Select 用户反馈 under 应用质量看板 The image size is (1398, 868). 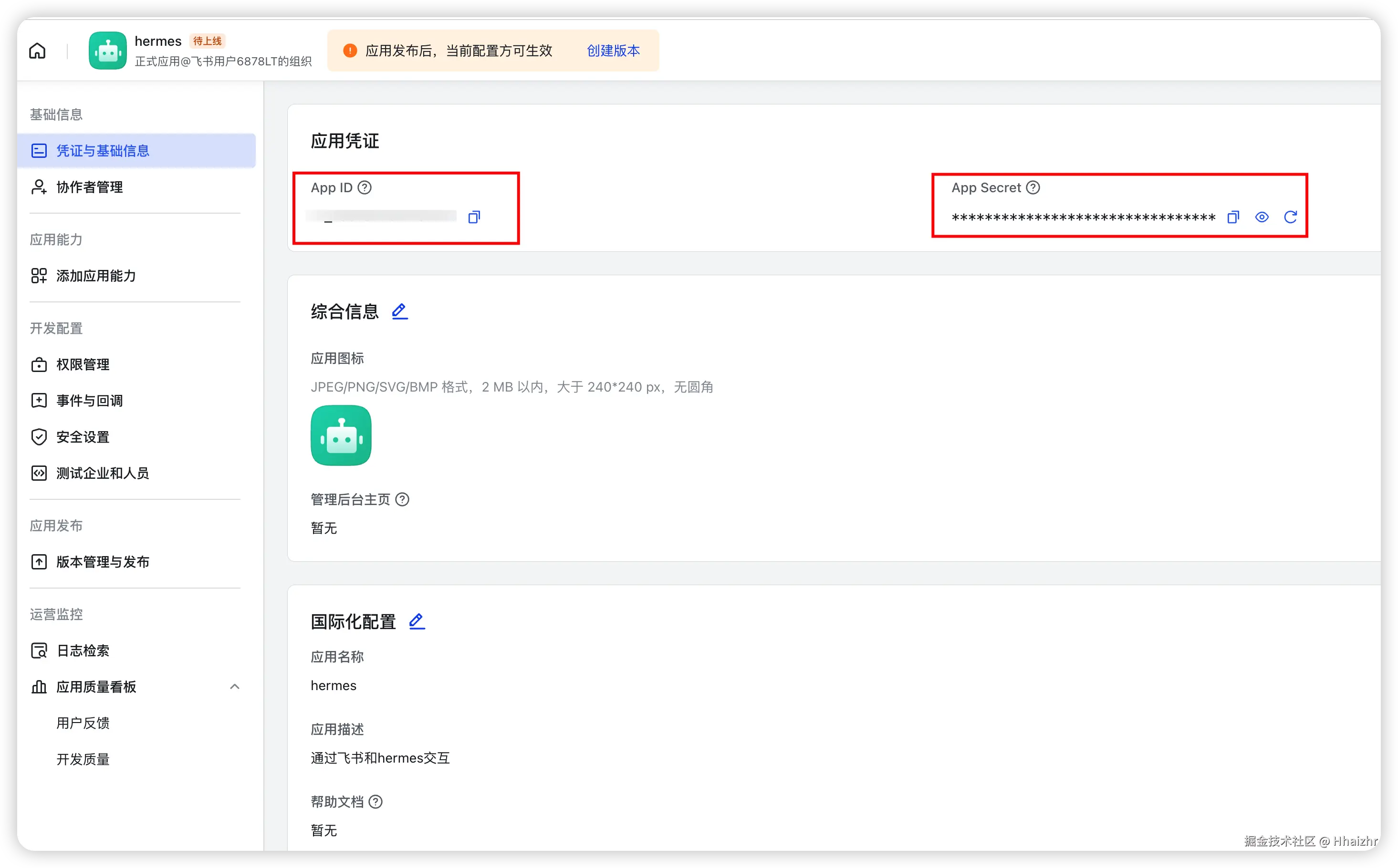(x=83, y=723)
